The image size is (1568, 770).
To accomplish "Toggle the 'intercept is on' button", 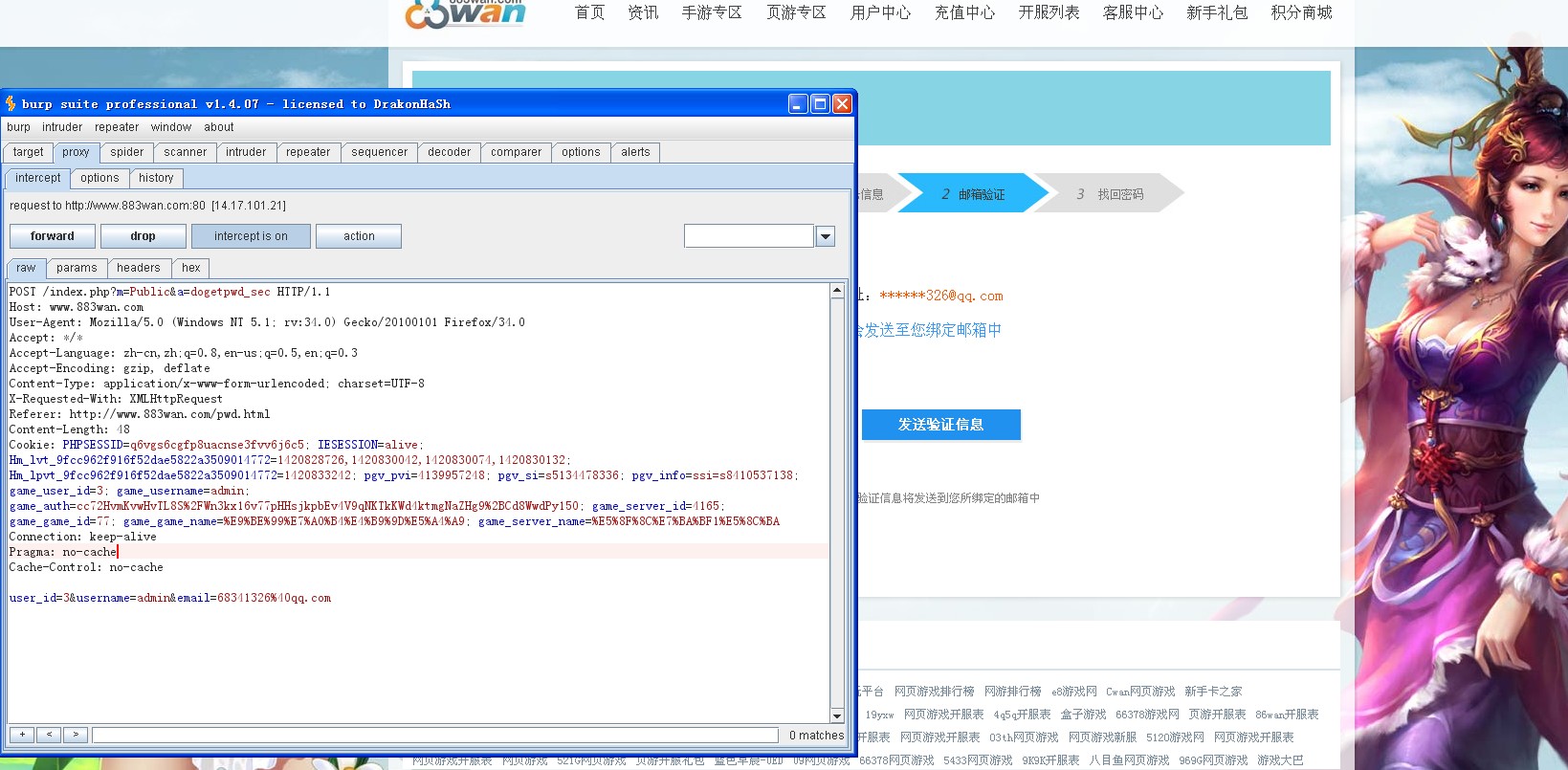I will (x=251, y=236).
